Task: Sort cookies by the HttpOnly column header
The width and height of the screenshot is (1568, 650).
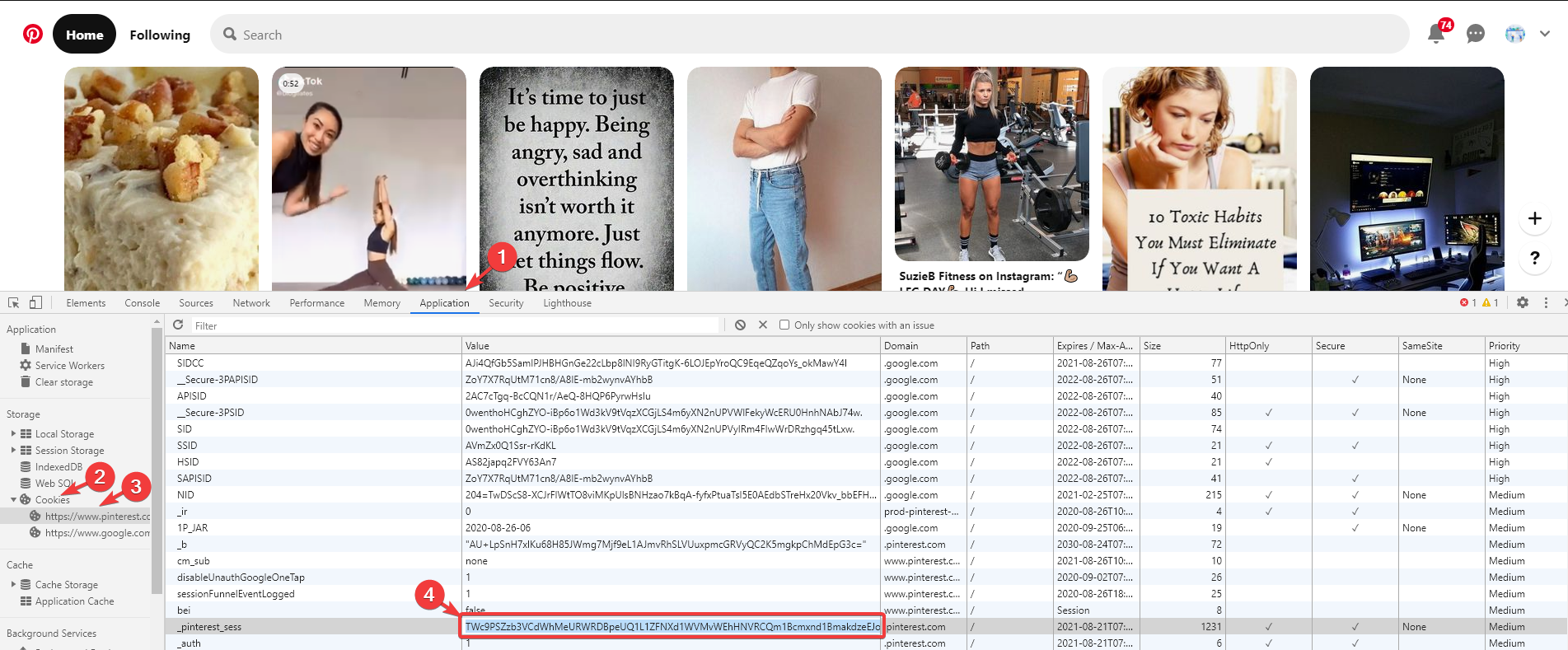Action: (1268, 346)
